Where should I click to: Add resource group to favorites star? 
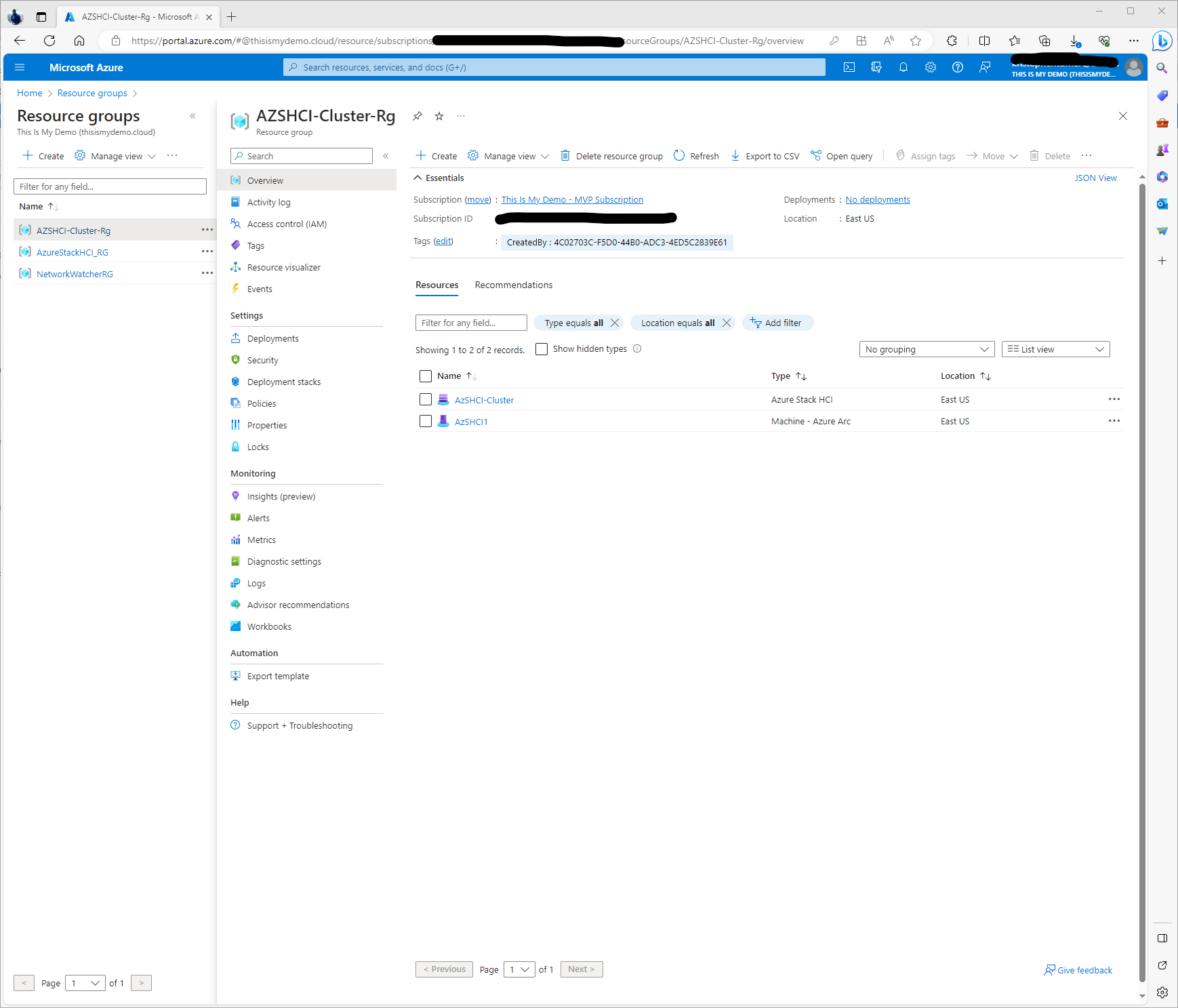pos(439,116)
